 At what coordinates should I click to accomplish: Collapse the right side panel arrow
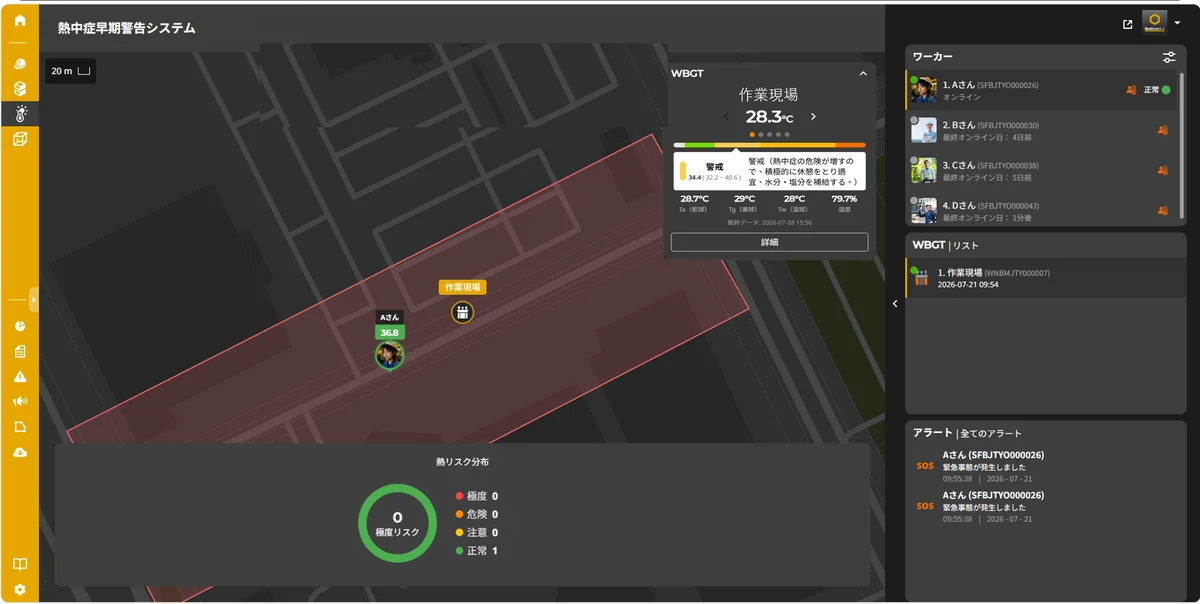pyautogui.click(x=895, y=303)
